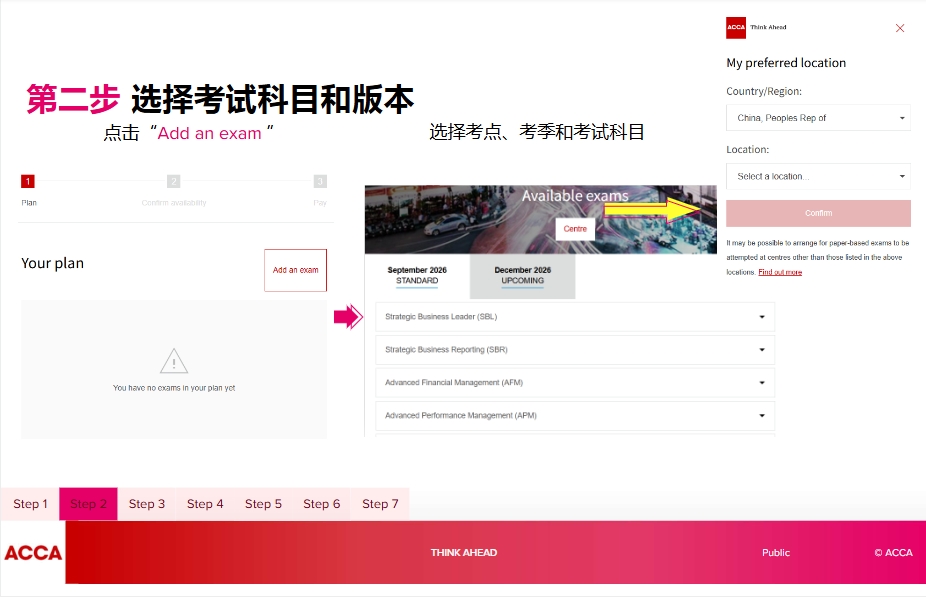Follow the Find out more link

[780, 272]
